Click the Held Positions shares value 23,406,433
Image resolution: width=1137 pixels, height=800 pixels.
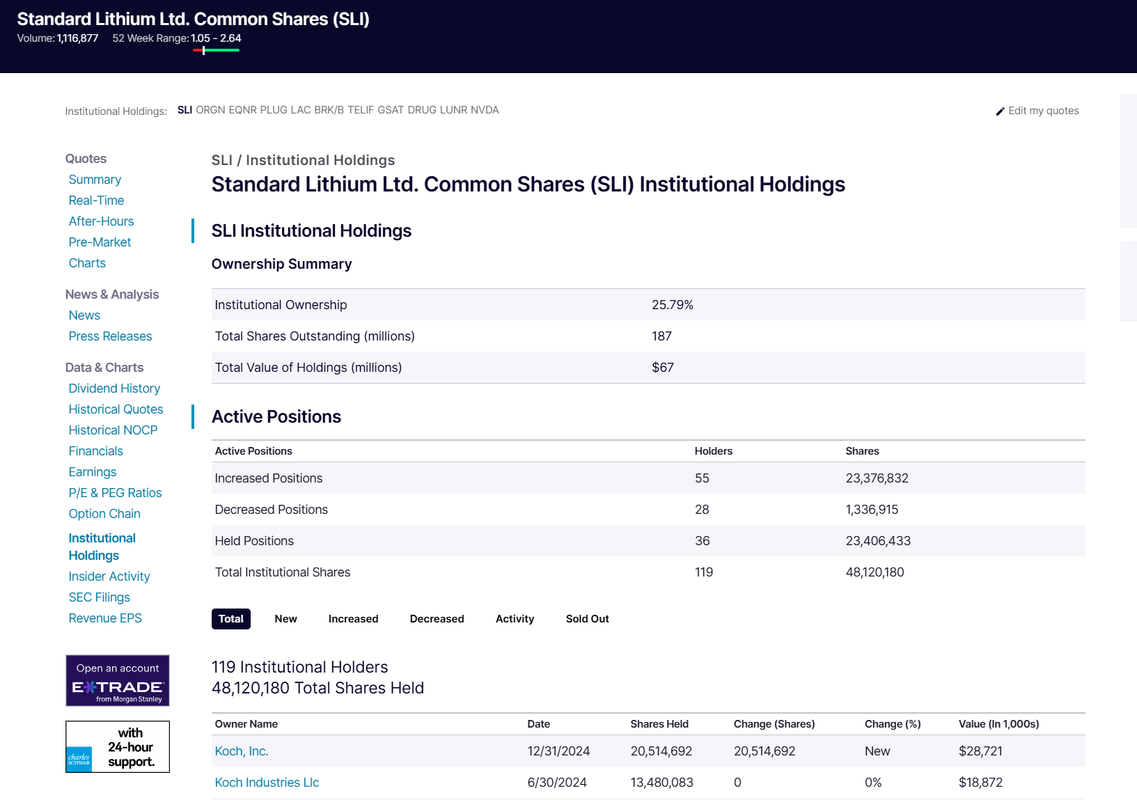[878, 541]
